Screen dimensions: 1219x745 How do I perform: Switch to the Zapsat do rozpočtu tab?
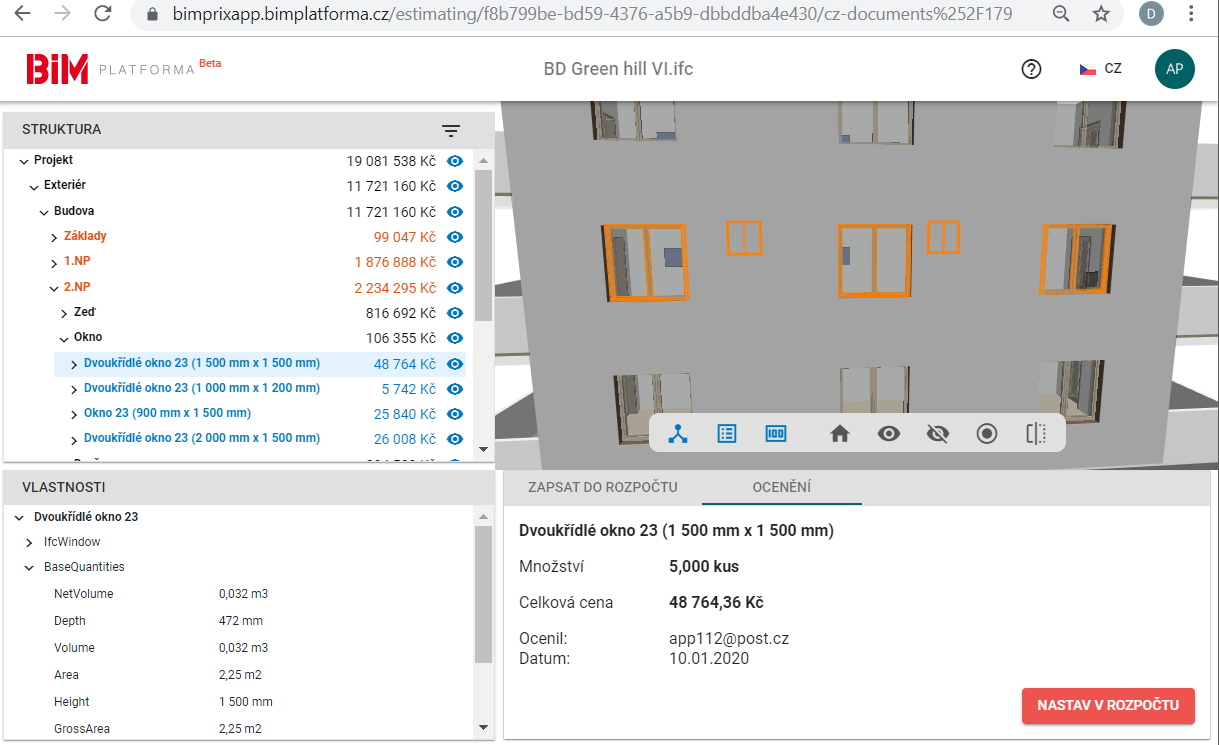602,487
